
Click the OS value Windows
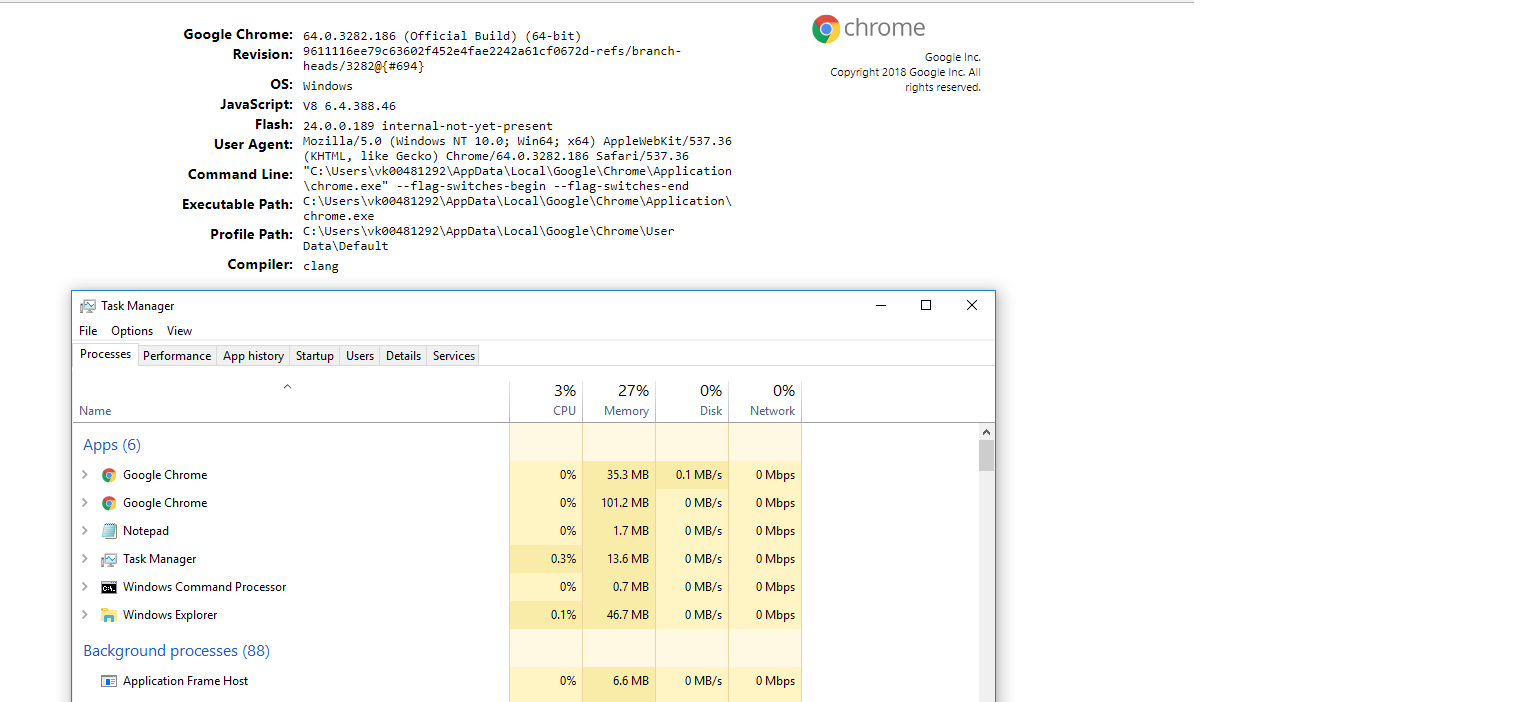328,86
